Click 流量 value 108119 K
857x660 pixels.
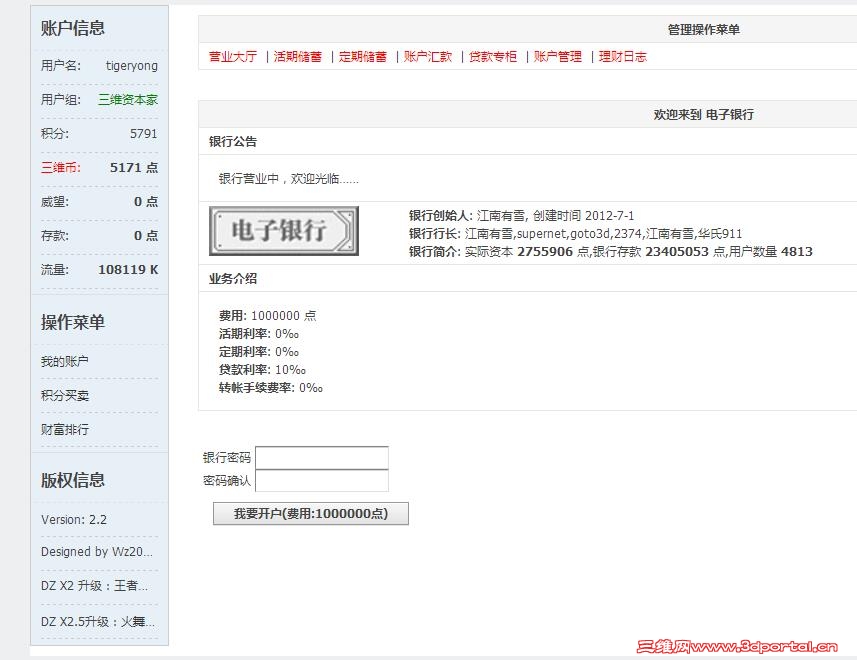click(128, 269)
